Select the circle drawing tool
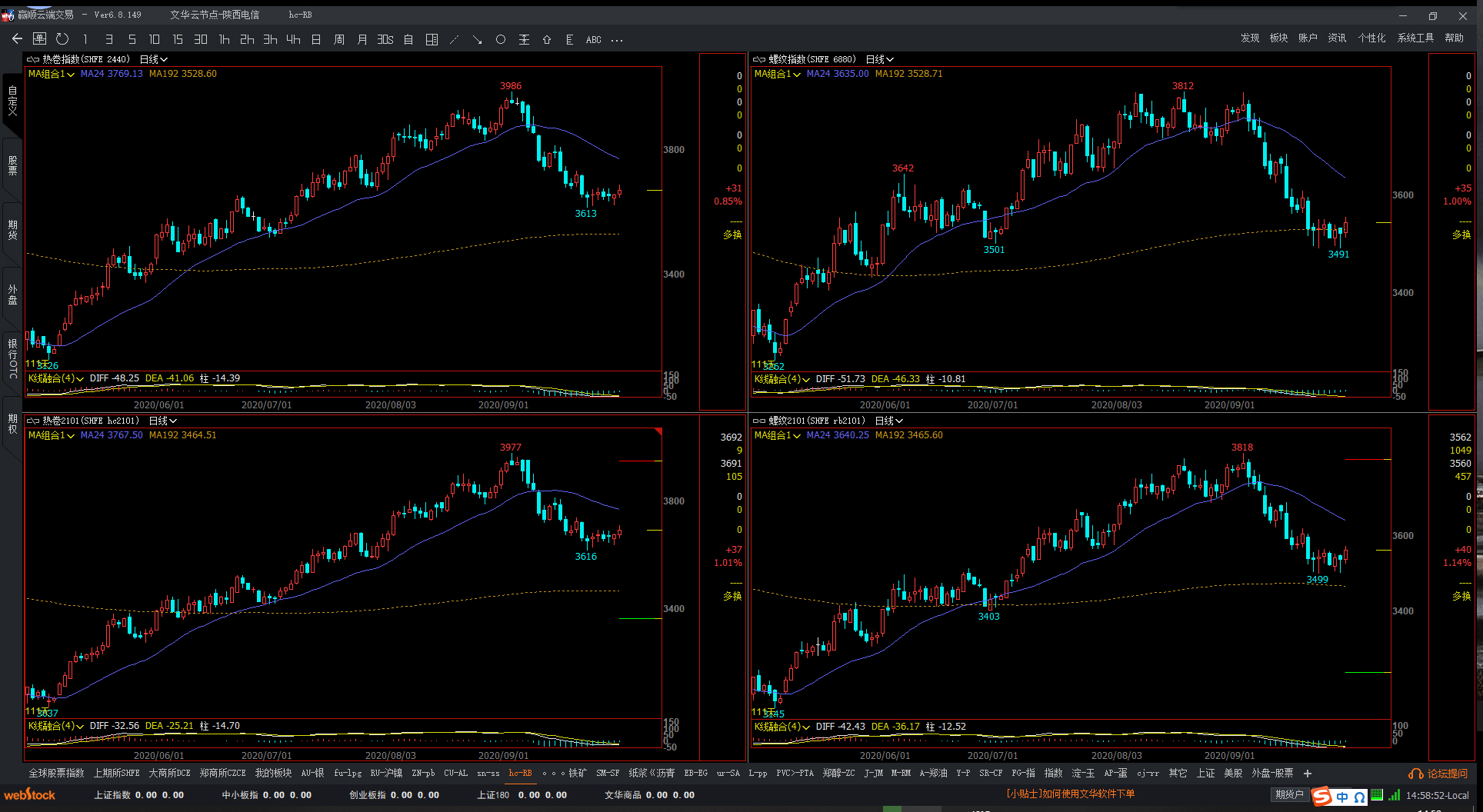Viewport: 1483px width, 812px height. click(501, 39)
